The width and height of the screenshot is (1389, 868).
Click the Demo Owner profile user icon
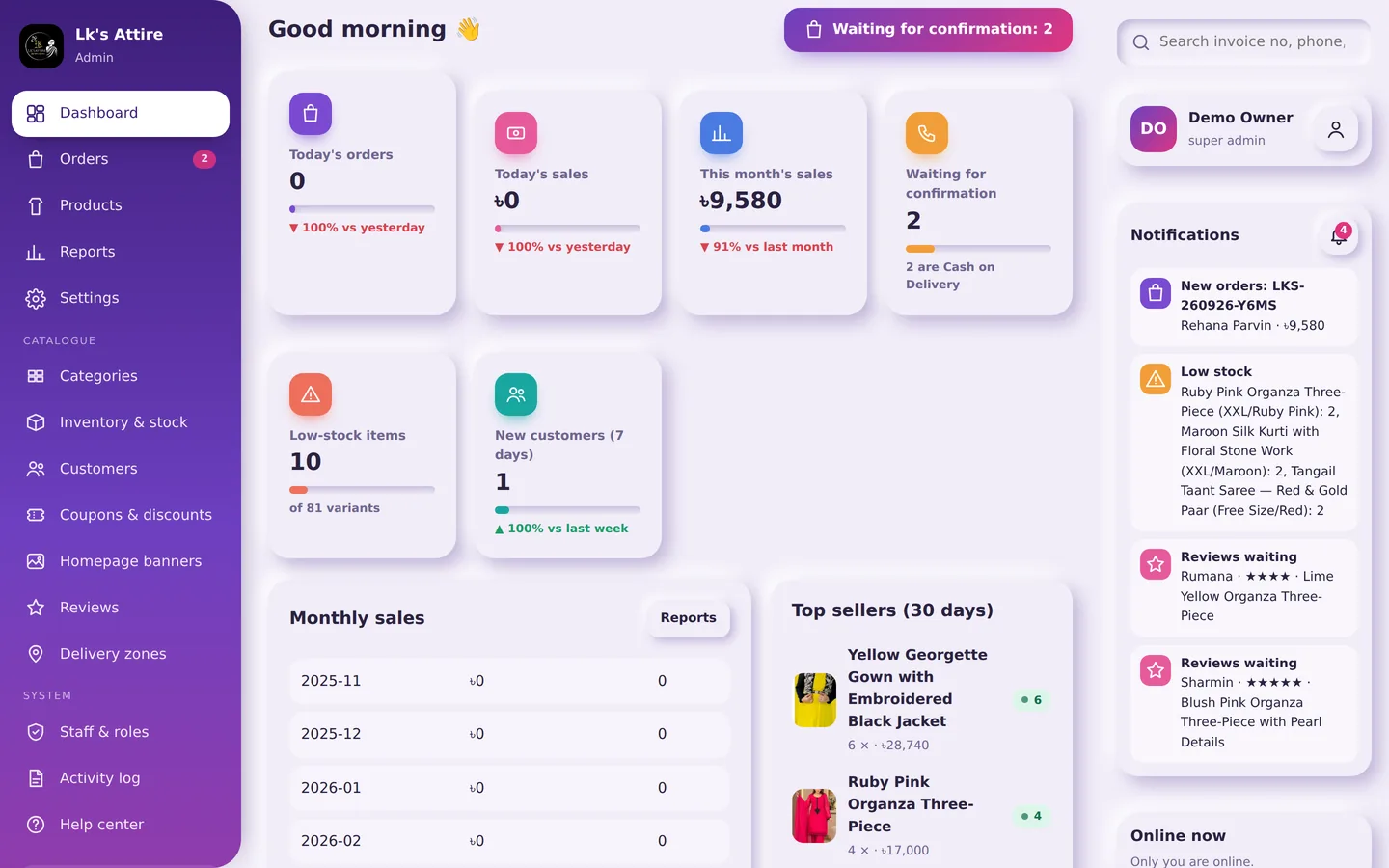(1336, 129)
